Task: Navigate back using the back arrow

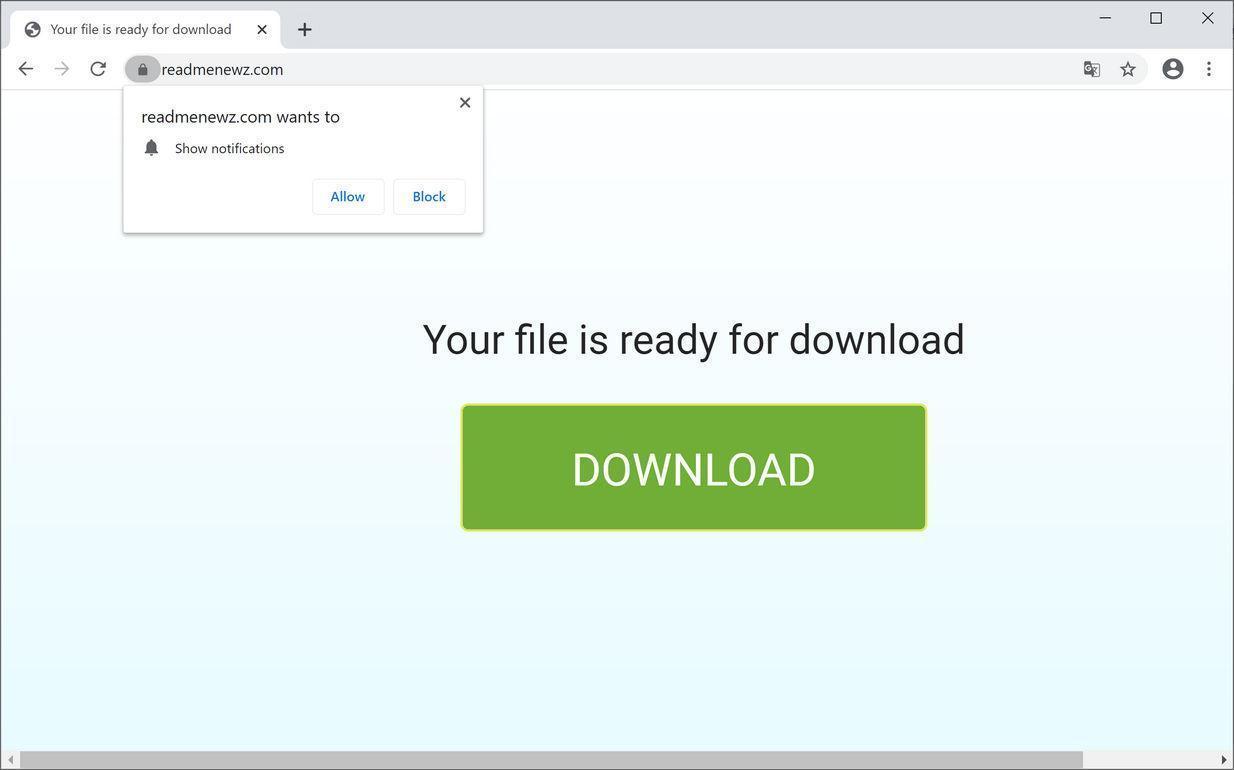Action: pyautogui.click(x=25, y=68)
